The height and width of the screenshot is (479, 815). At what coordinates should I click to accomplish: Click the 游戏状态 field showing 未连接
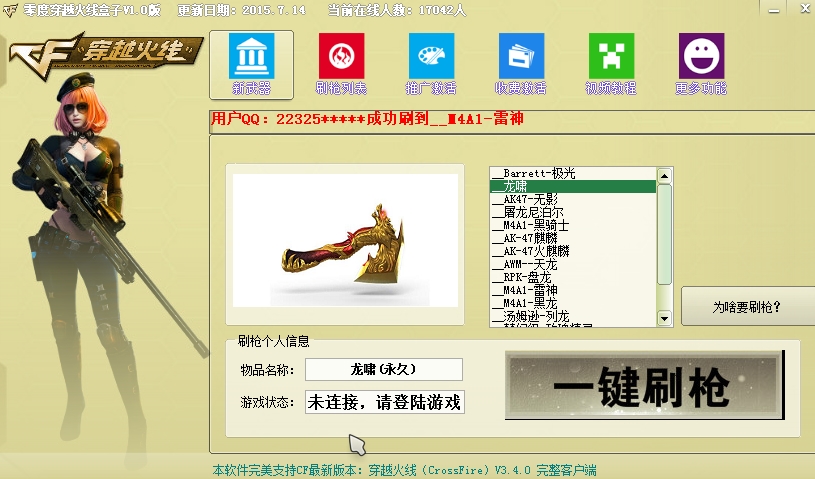pyautogui.click(x=385, y=402)
